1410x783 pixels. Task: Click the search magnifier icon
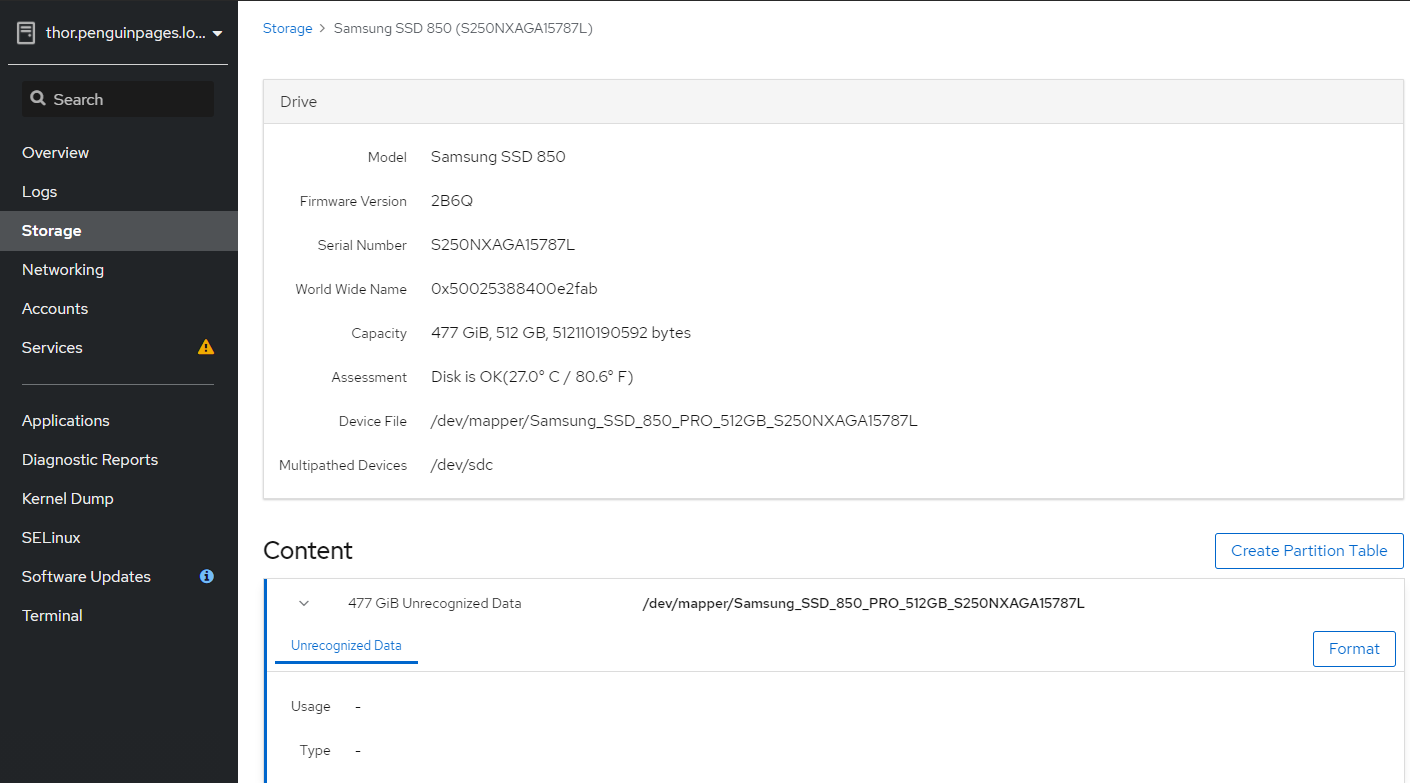(x=38, y=99)
